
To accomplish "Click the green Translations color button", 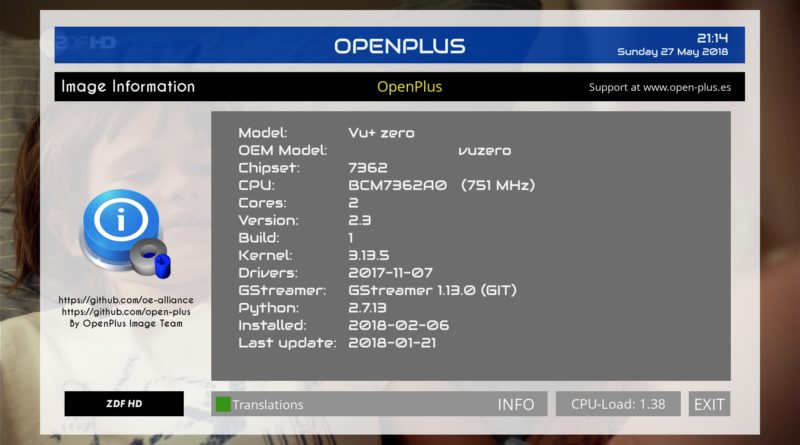I will 223,404.
